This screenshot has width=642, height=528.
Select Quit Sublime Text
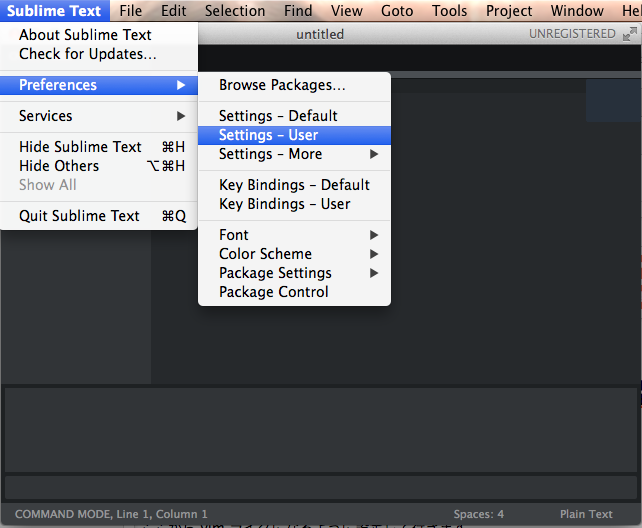[99, 216]
